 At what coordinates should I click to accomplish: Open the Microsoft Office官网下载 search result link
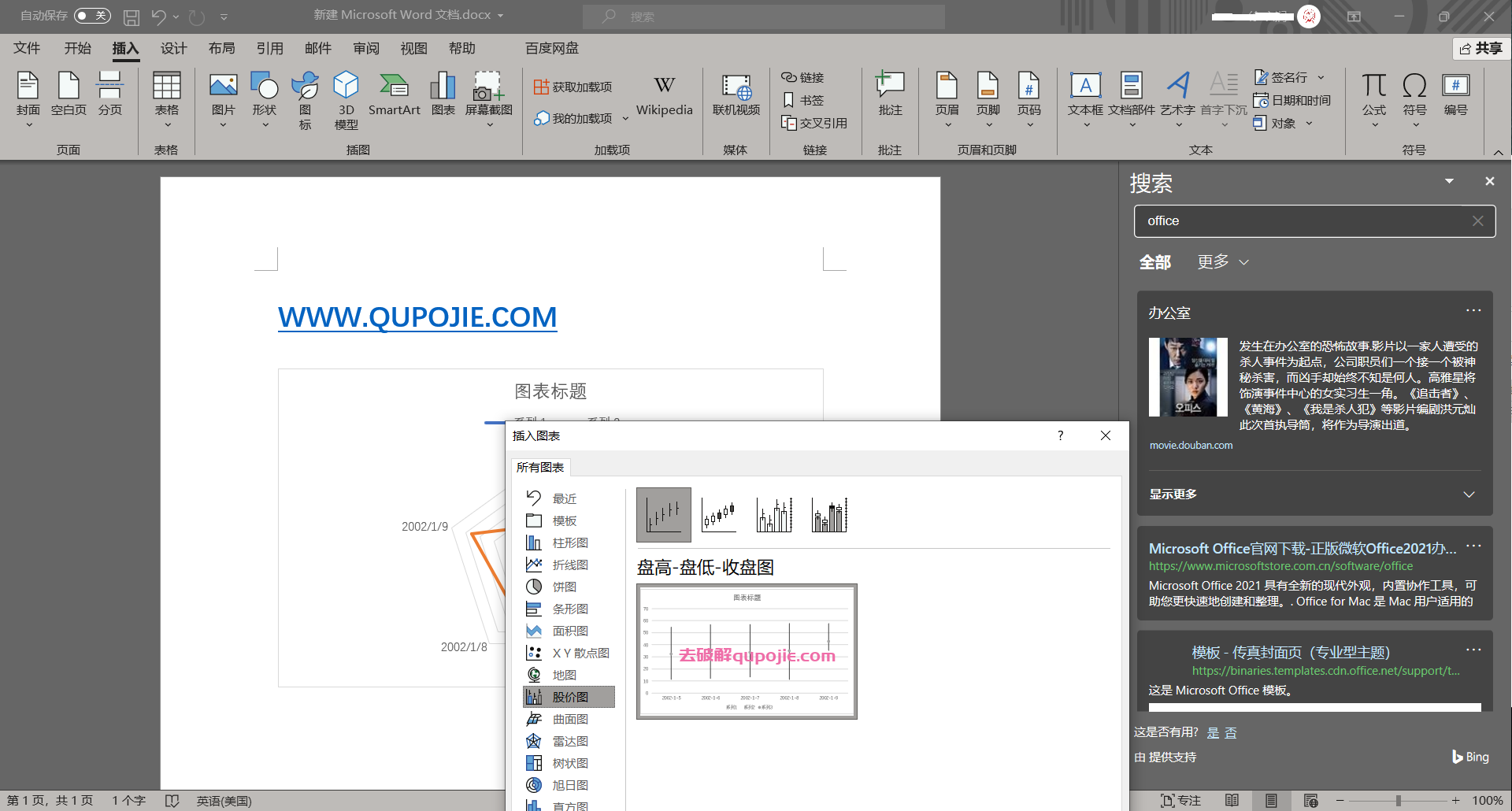click(1303, 548)
